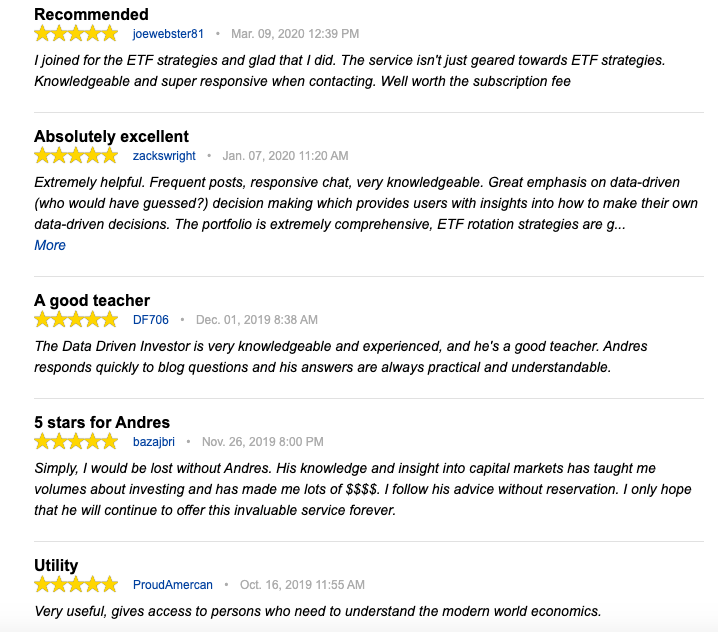Screen dimensions: 718x632
Task: Click the A good teacher heading
Action: pyautogui.click(x=92, y=300)
